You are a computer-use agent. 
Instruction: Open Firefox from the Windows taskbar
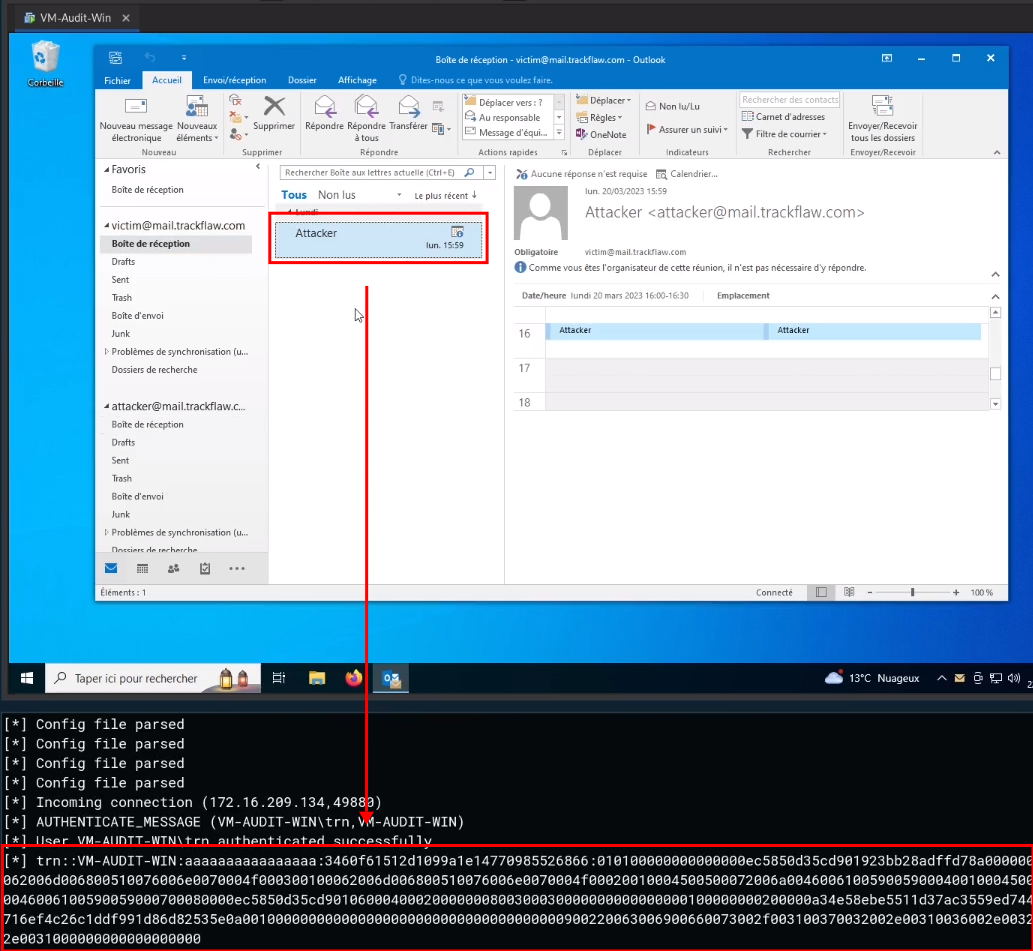[354, 679]
